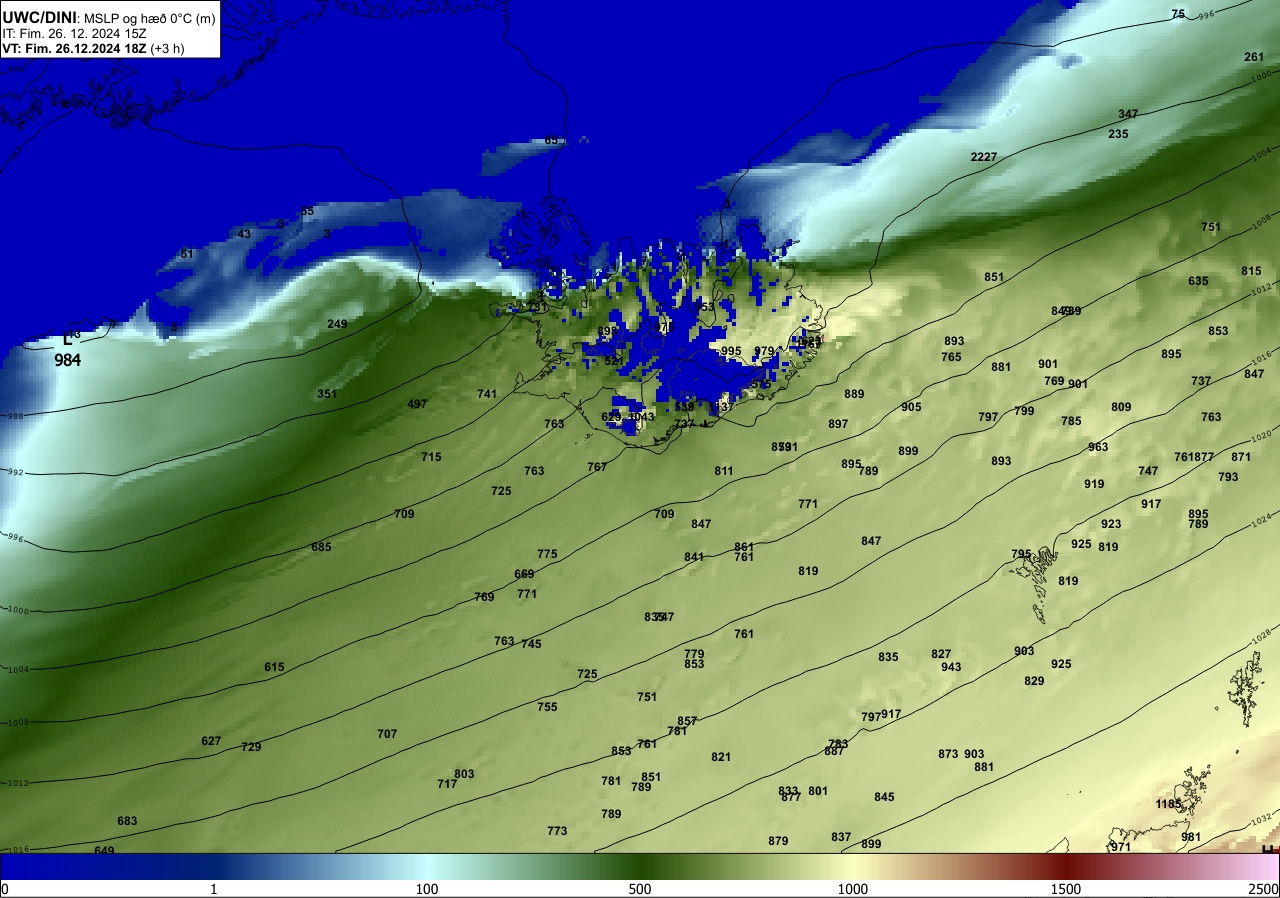The image size is (1280, 898).
Task: Click the 809 height value
Action: (1121, 407)
